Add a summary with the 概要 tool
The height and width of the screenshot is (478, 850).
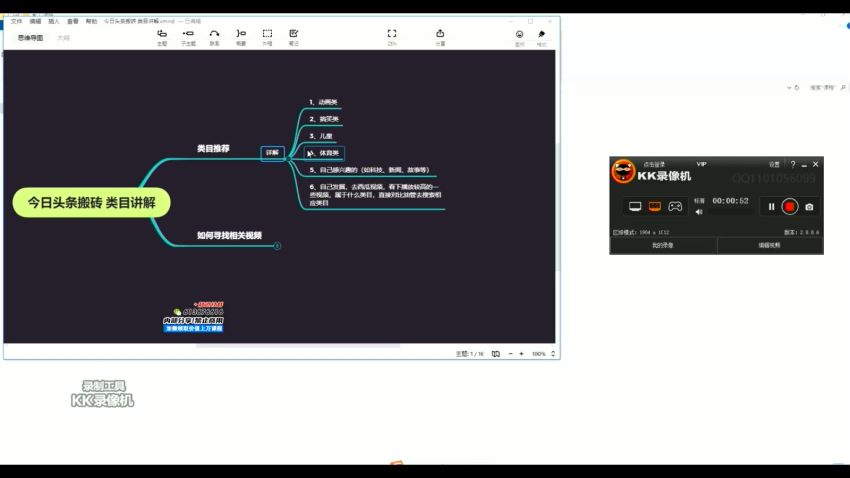pyautogui.click(x=241, y=37)
